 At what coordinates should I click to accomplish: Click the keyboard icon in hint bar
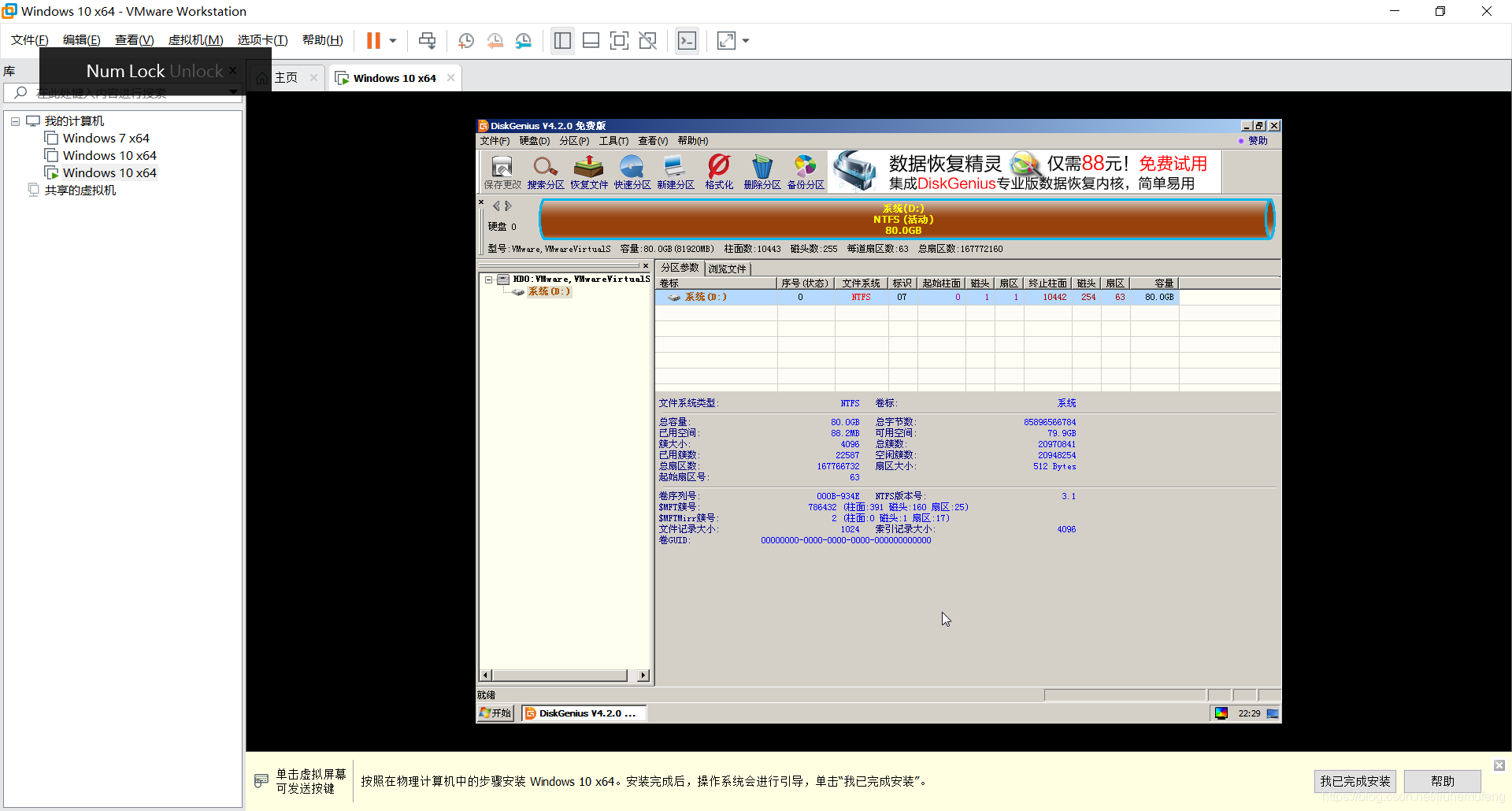click(261, 780)
